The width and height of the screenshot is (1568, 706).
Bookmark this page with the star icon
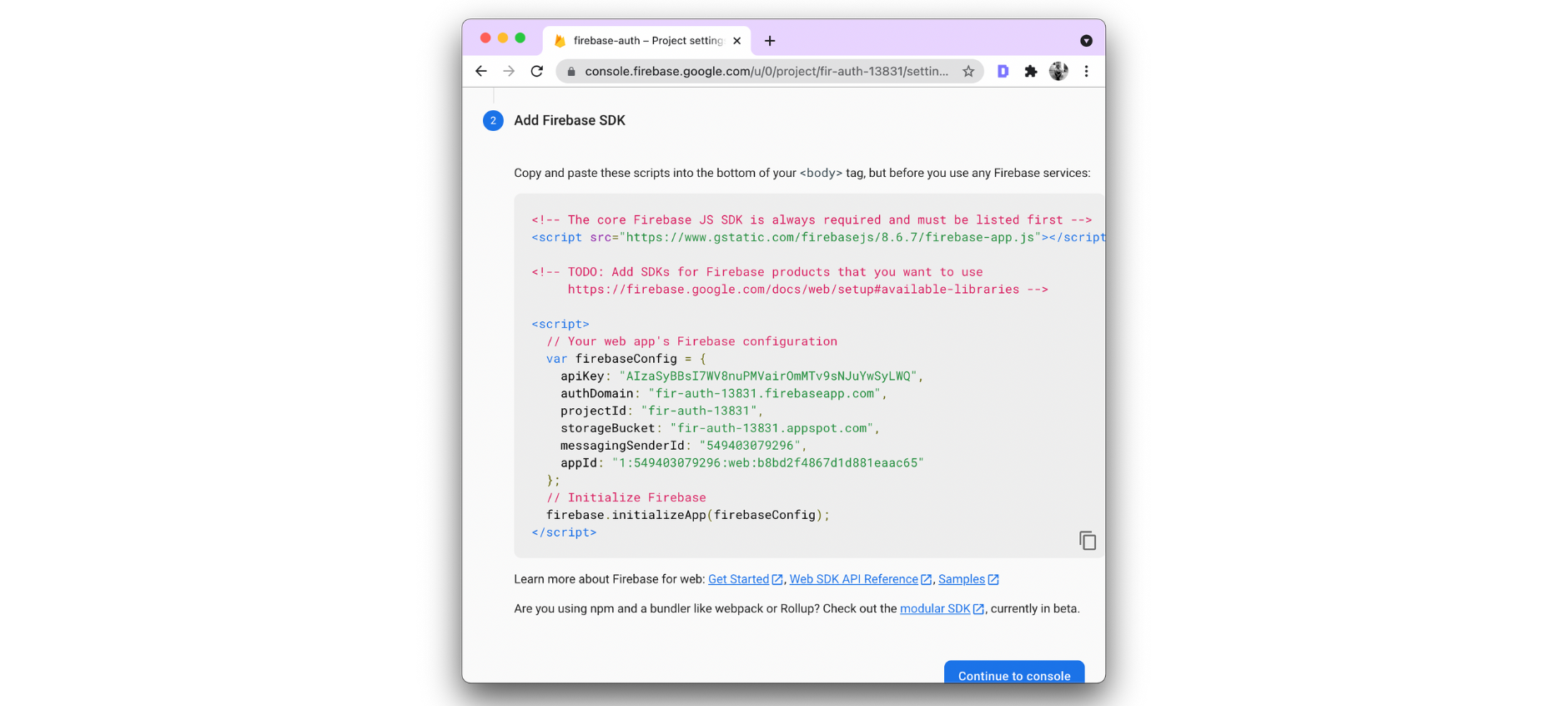click(x=968, y=72)
